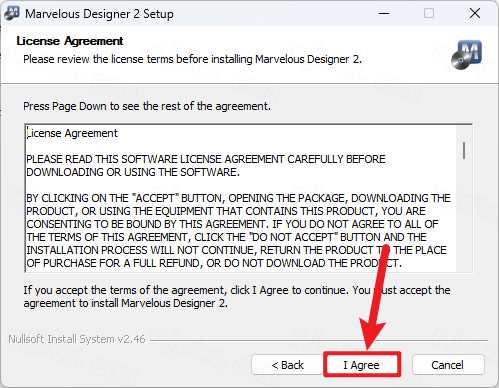Minimize the setup window
This screenshot has width=499, height=388.
384,13
